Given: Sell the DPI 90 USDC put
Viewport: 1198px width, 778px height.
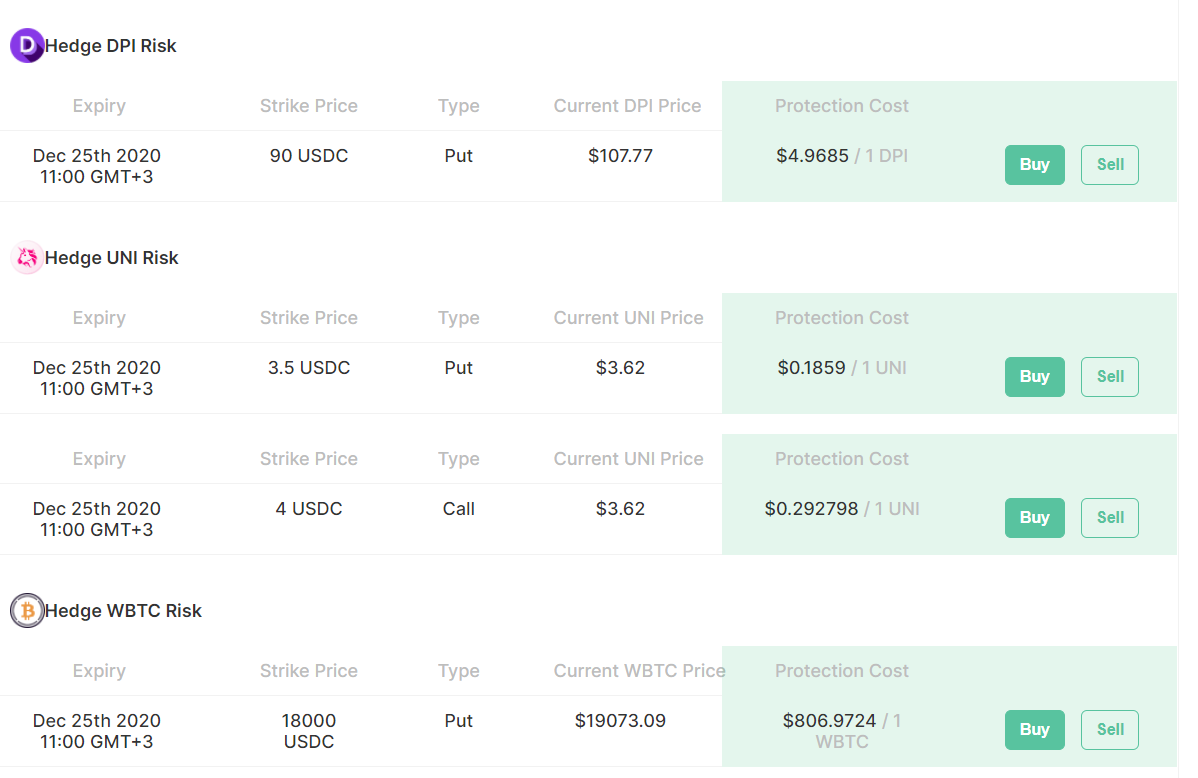Looking at the screenshot, I should pyautogui.click(x=1109, y=165).
